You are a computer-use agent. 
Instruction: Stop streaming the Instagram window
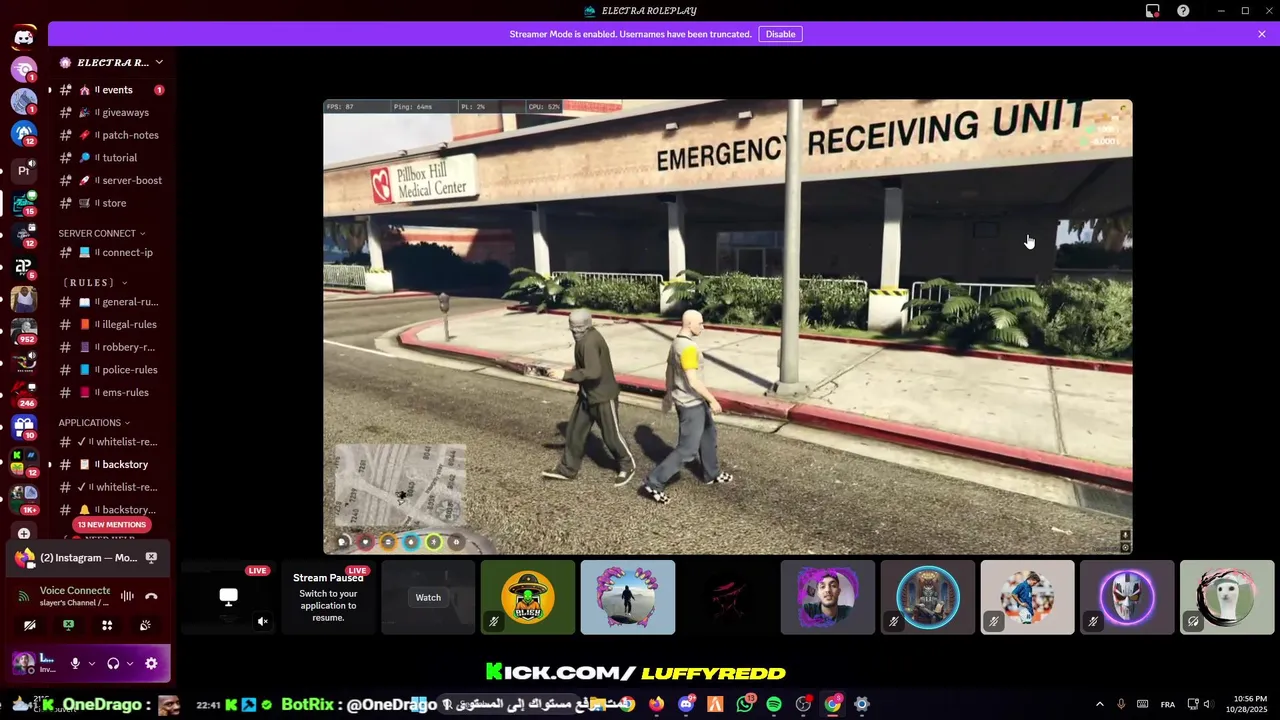pos(151,558)
